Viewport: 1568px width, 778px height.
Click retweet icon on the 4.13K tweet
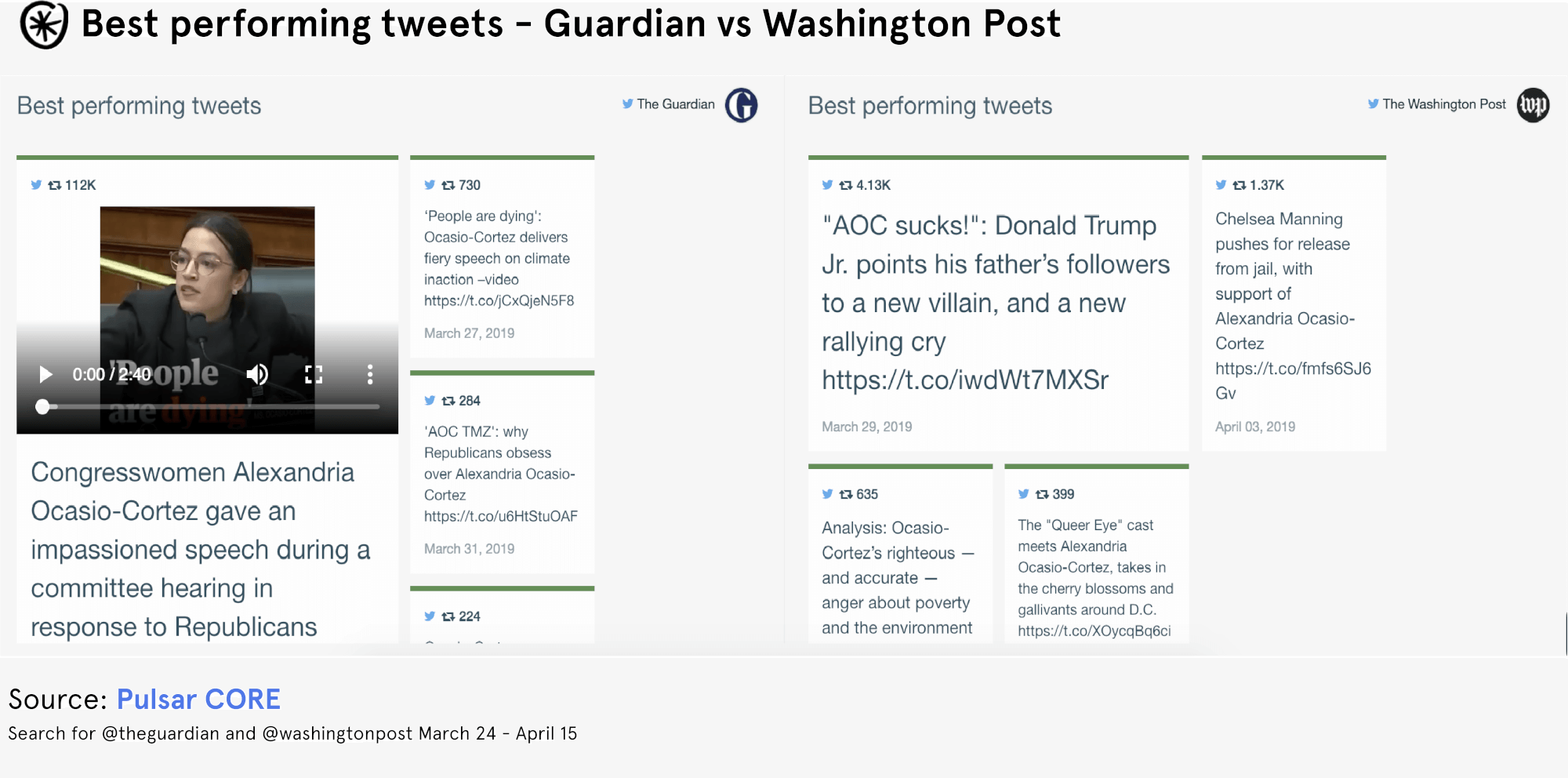(845, 185)
